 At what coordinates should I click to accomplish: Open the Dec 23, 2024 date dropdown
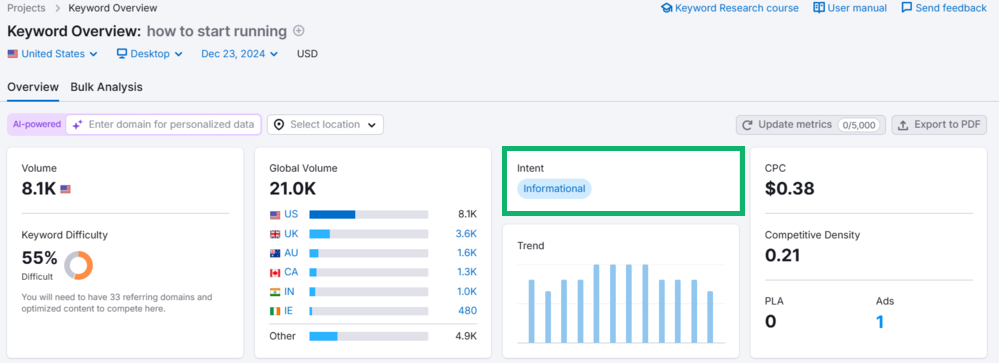click(240, 54)
